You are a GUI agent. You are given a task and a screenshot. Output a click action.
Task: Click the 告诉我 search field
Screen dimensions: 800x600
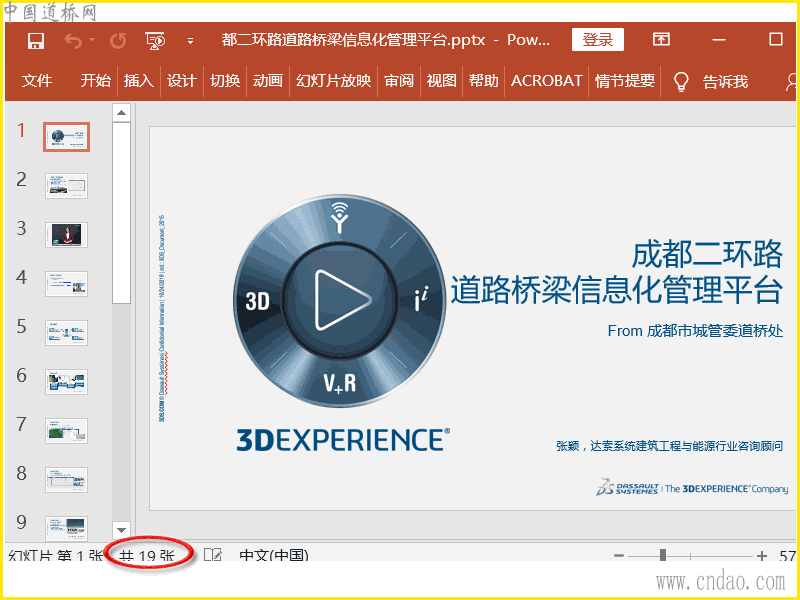725,81
